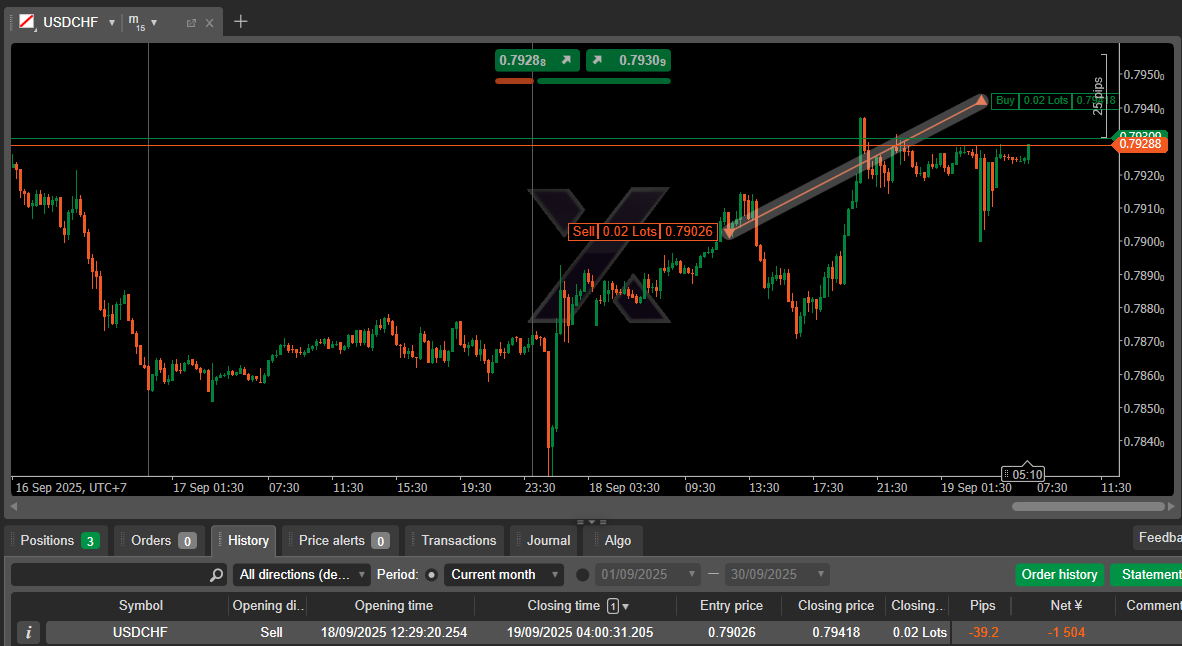Click the USDCHF symbol icon in chart tab

click(x=26, y=21)
